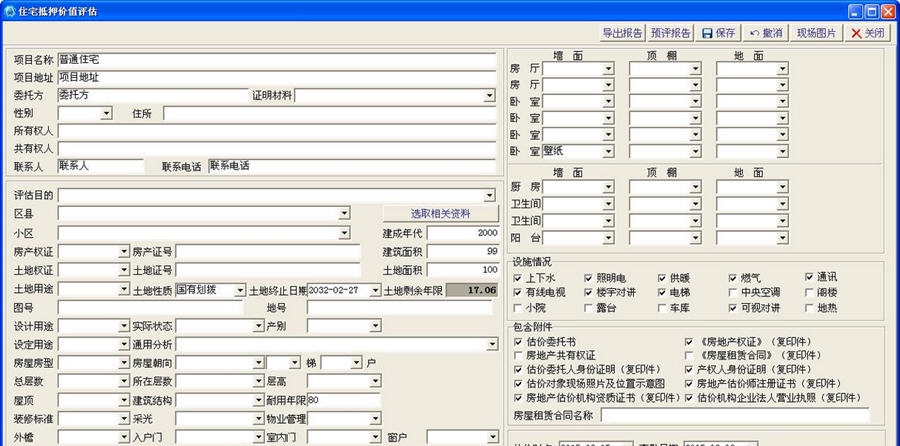Click the 导出报告 export report button
Screen dimensions: 900x446
622,33
